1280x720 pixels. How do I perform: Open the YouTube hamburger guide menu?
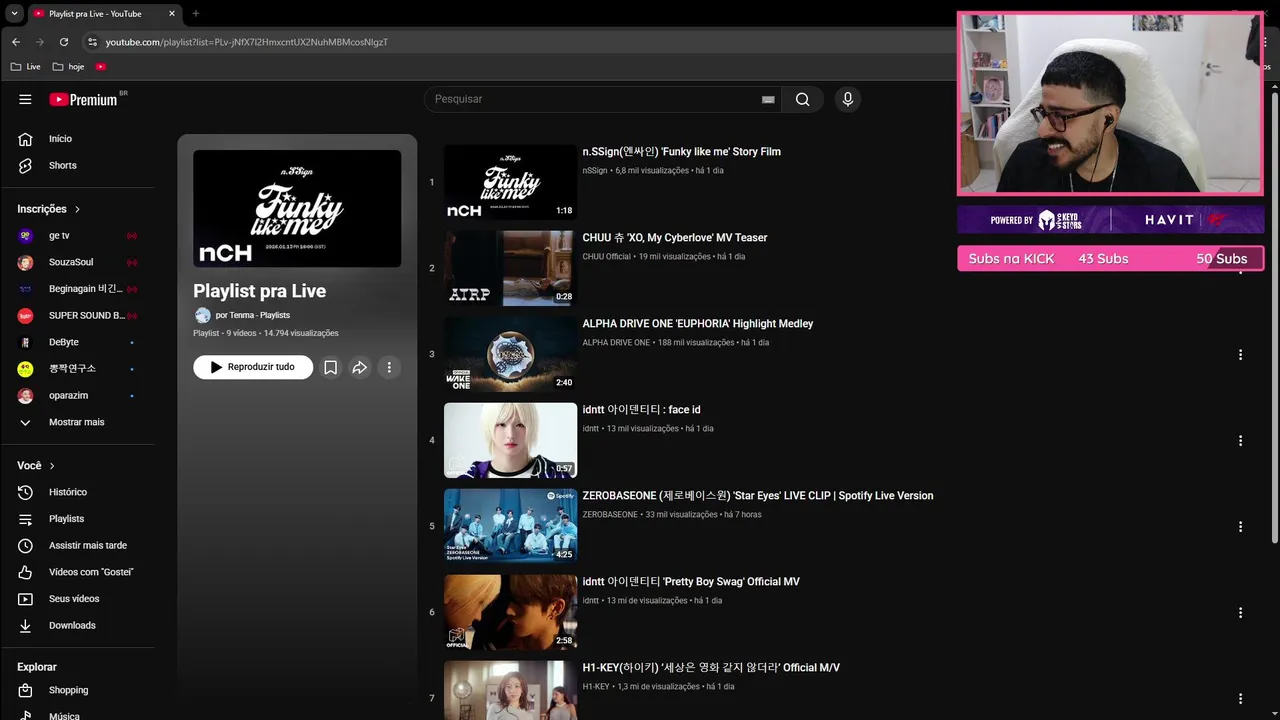click(x=25, y=99)
